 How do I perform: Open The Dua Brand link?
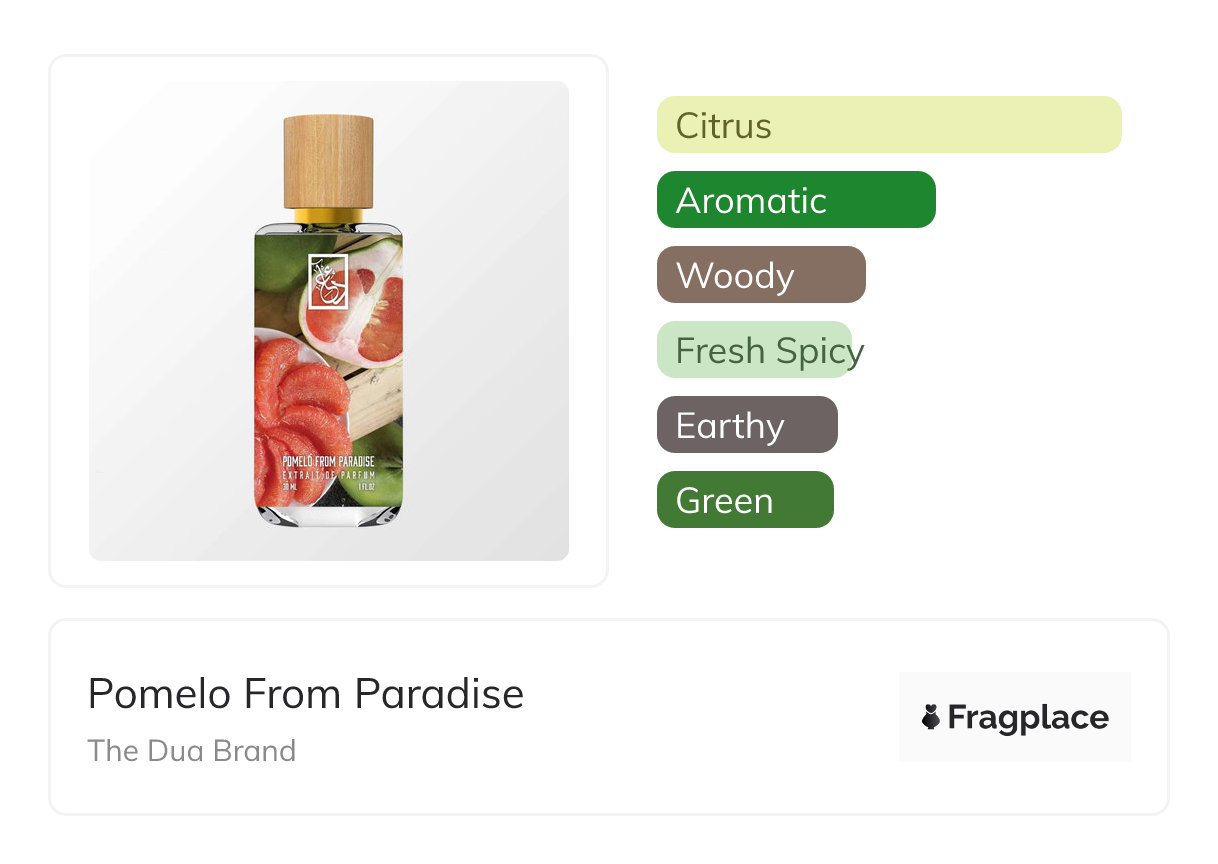coord(191,750)
